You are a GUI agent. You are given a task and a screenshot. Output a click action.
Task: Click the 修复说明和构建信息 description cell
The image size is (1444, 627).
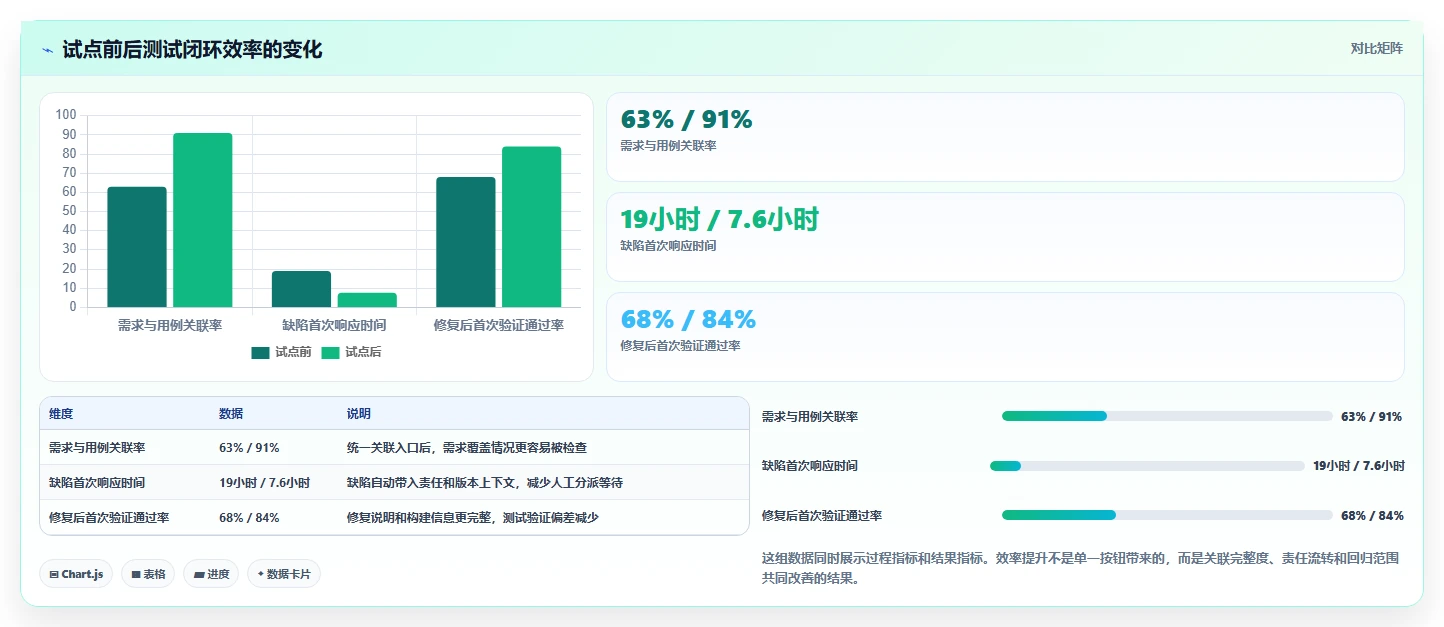coord(543,517)
